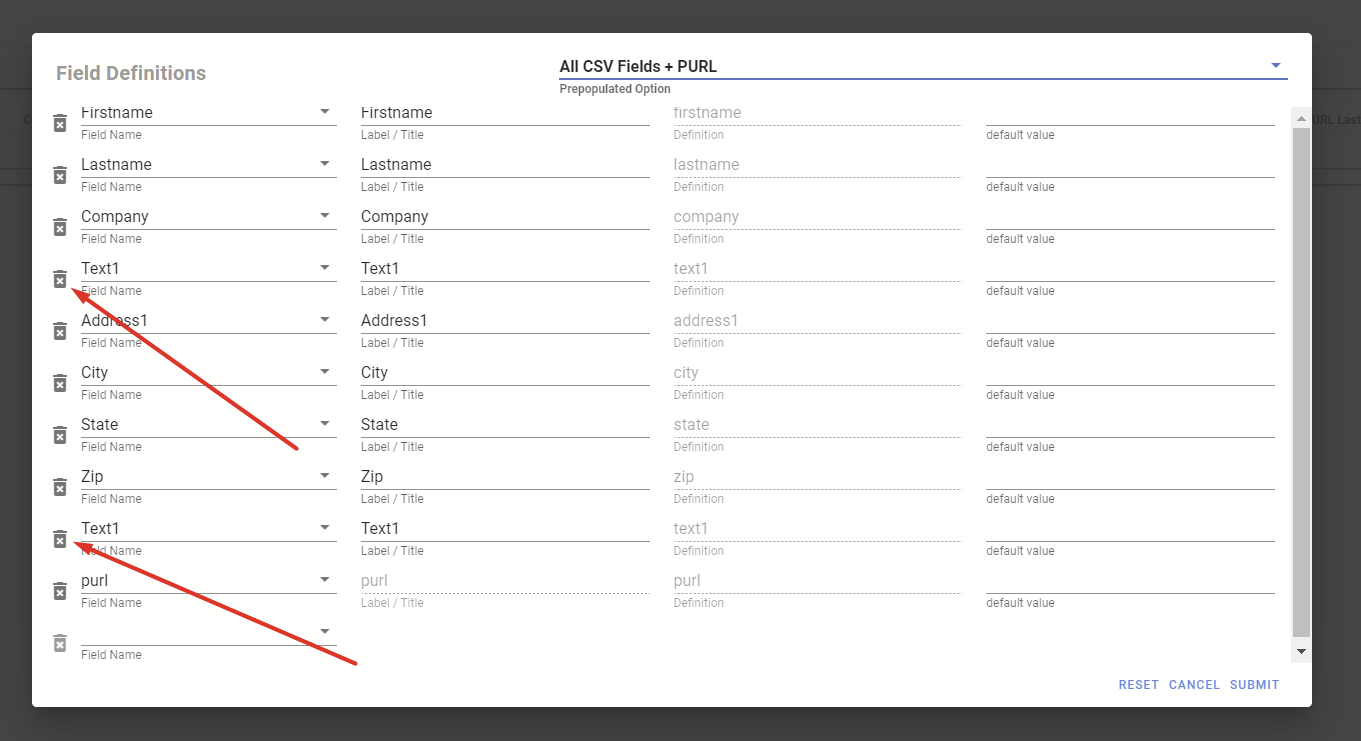Click the trash icon beside Zip
This screenshot has height=741, width=1361.
click(60, 487)
